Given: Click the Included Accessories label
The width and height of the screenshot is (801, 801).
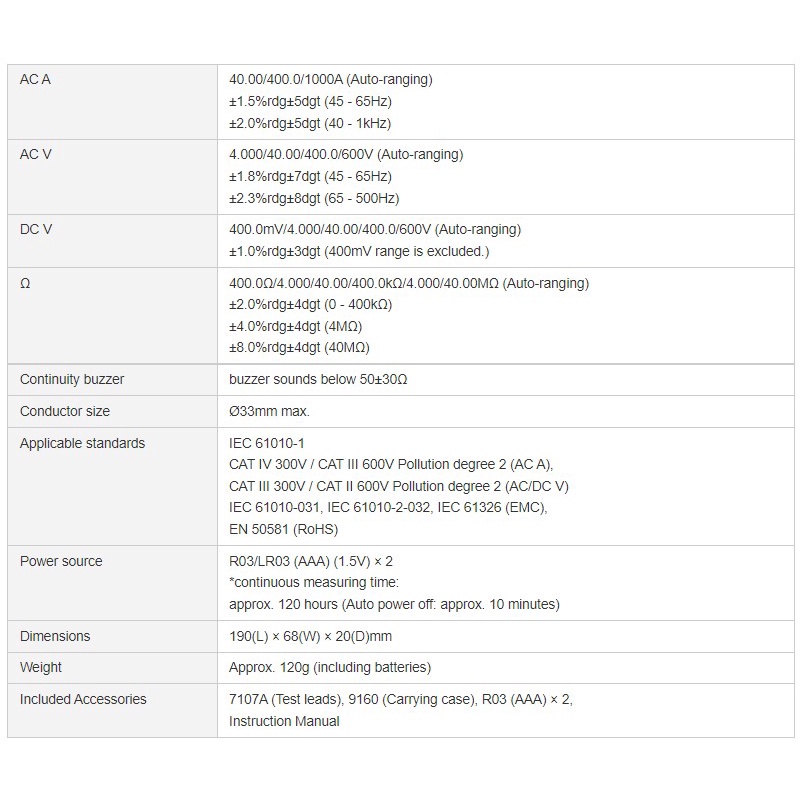Looking at the screenshot, I should point(83,699).
